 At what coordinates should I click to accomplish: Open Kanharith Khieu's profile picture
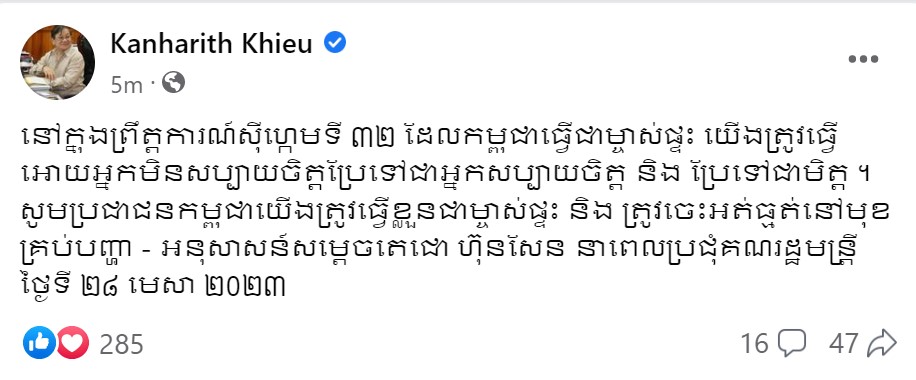pos(57,62)
